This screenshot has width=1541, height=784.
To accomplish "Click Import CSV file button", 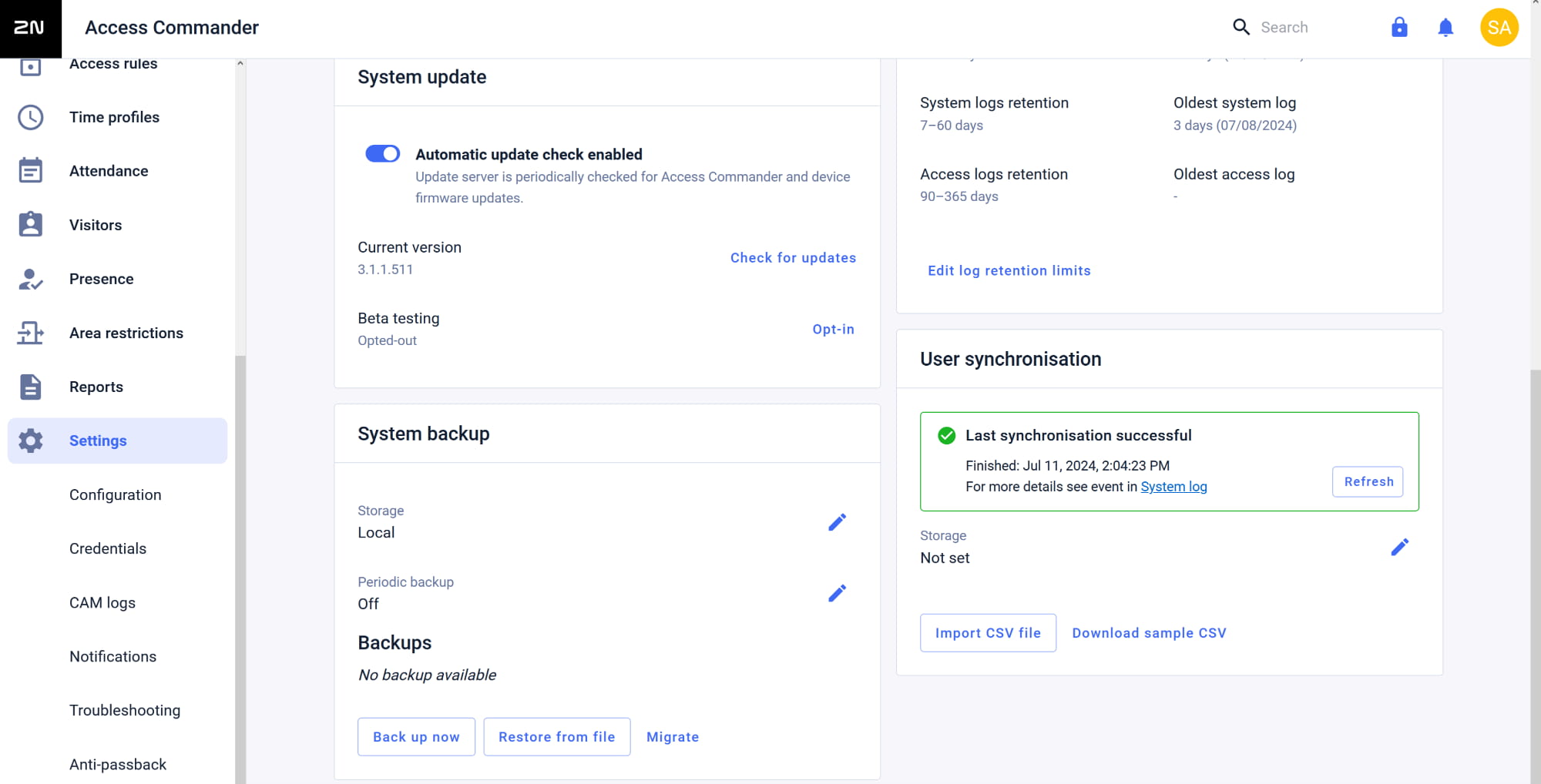I will pyautogui.click(x=988, y=633).
